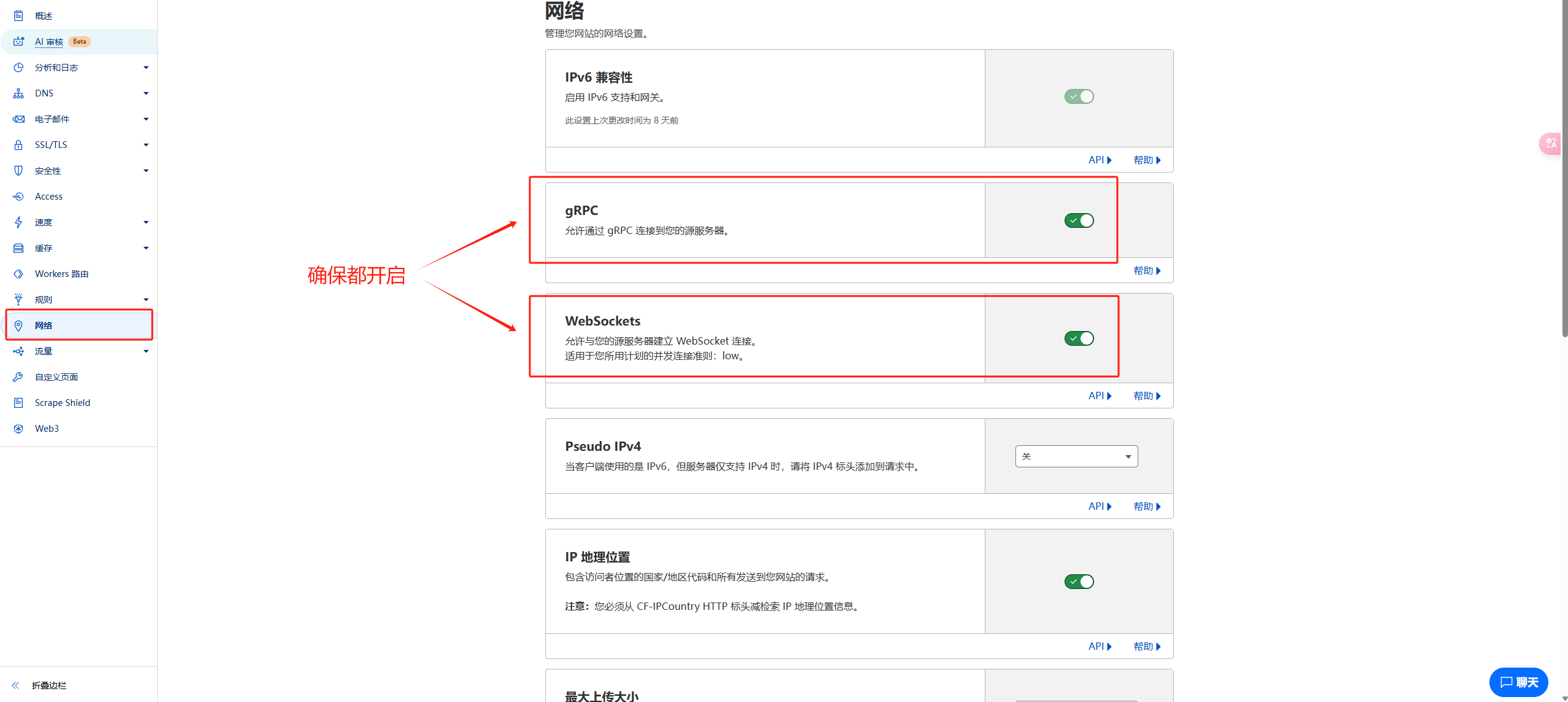Toggle the WebSockets switch
Image resolution: width=1568 pixels, height=702 pixels.
(1079, 338)
